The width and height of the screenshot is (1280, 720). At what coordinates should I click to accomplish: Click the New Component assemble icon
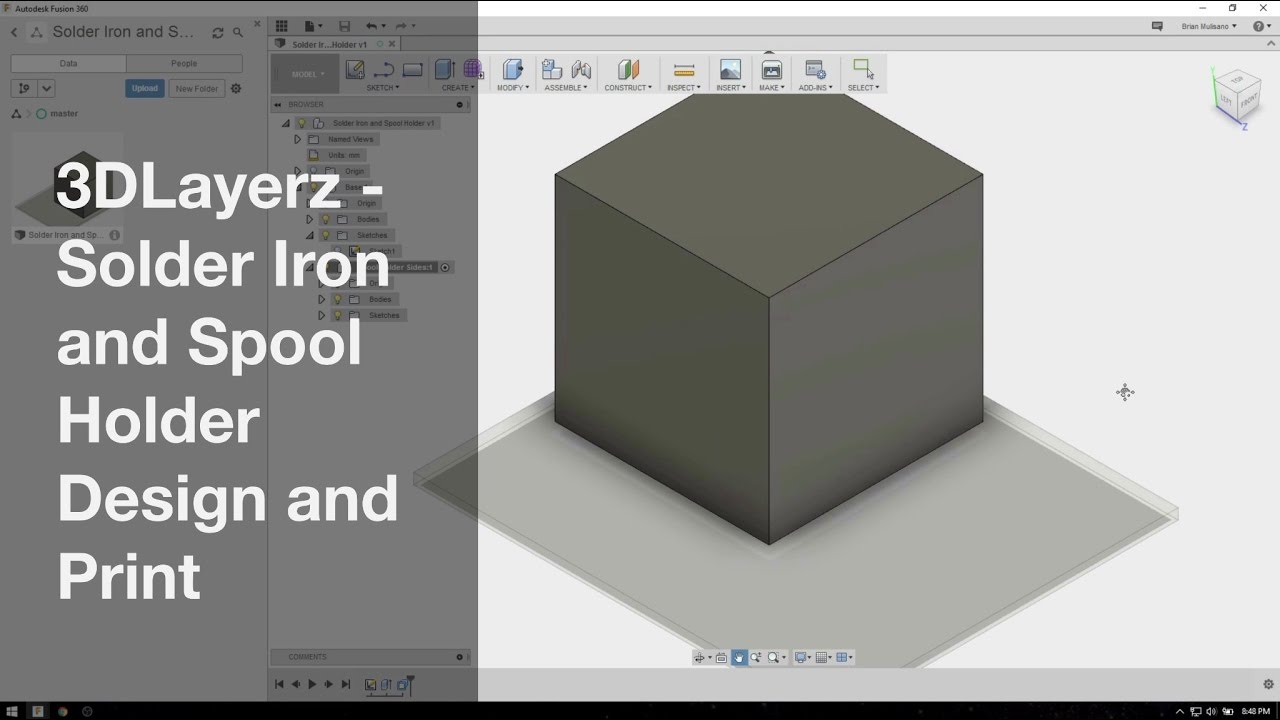(x=552, y=69)
